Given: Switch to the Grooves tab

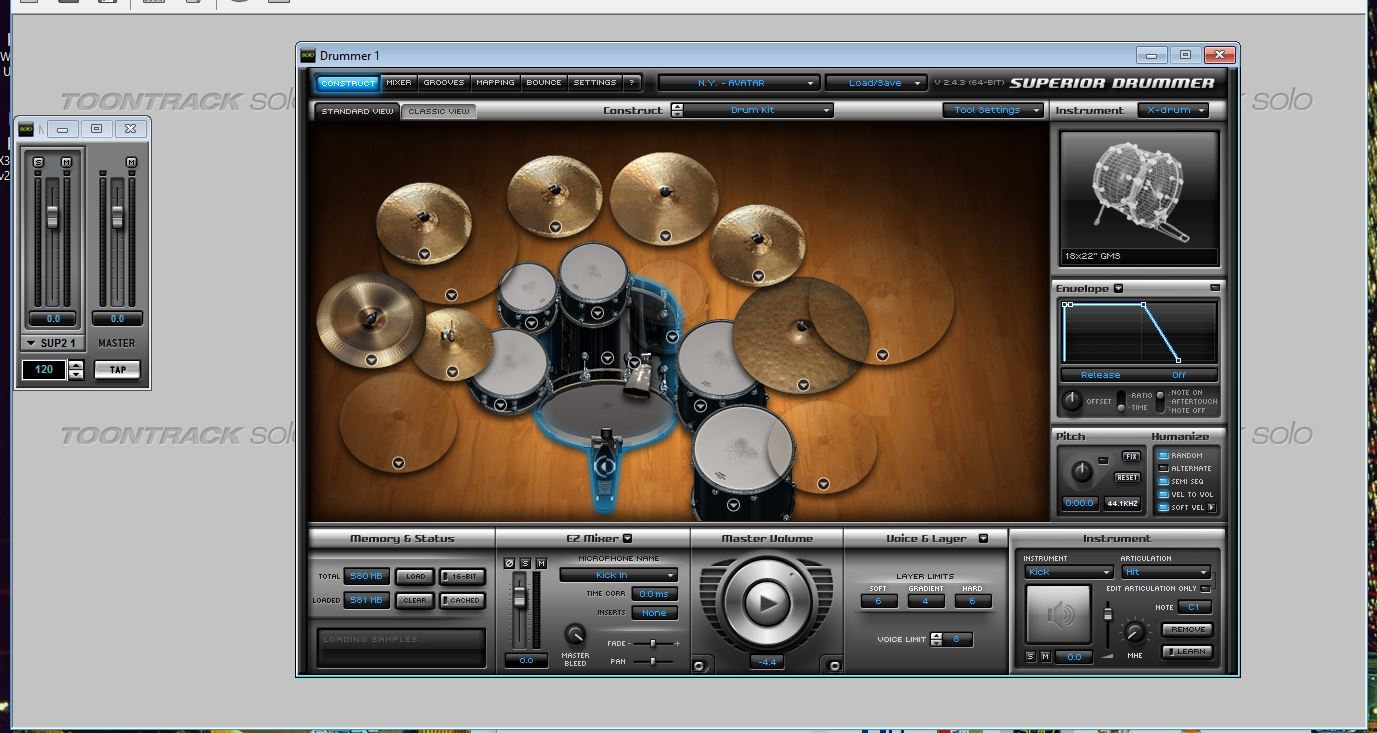Looking at the screenshot, I should [x=444, y=83].
